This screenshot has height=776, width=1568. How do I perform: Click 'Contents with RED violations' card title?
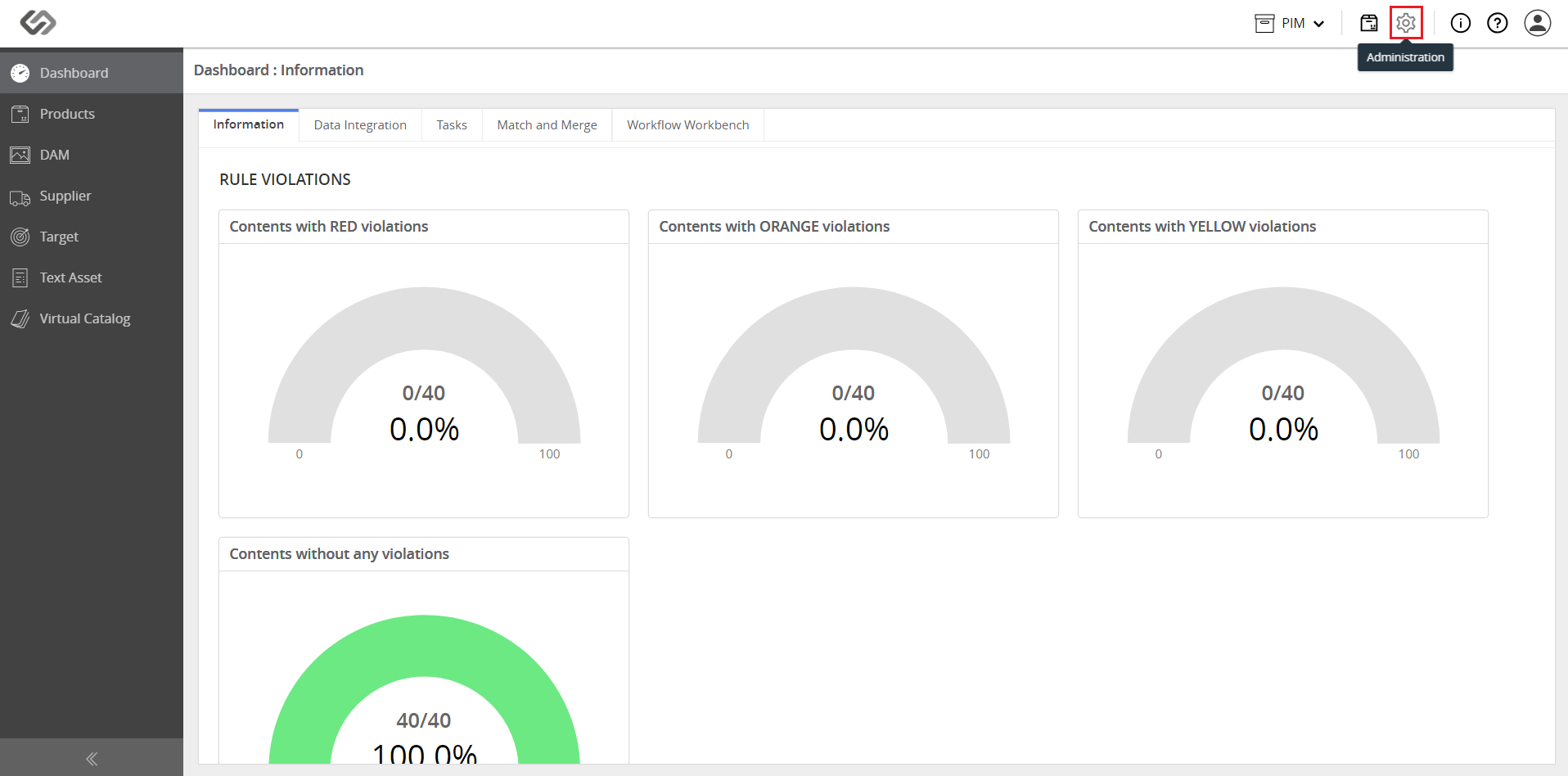coord(329,227)
